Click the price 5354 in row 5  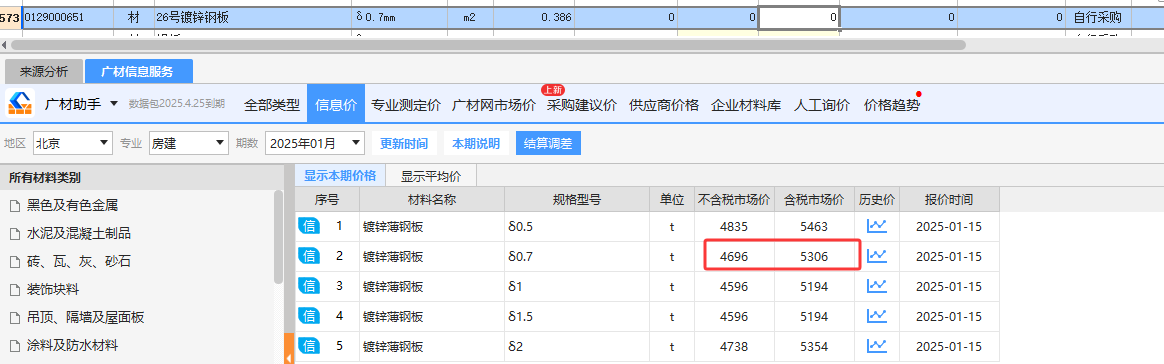814,346
